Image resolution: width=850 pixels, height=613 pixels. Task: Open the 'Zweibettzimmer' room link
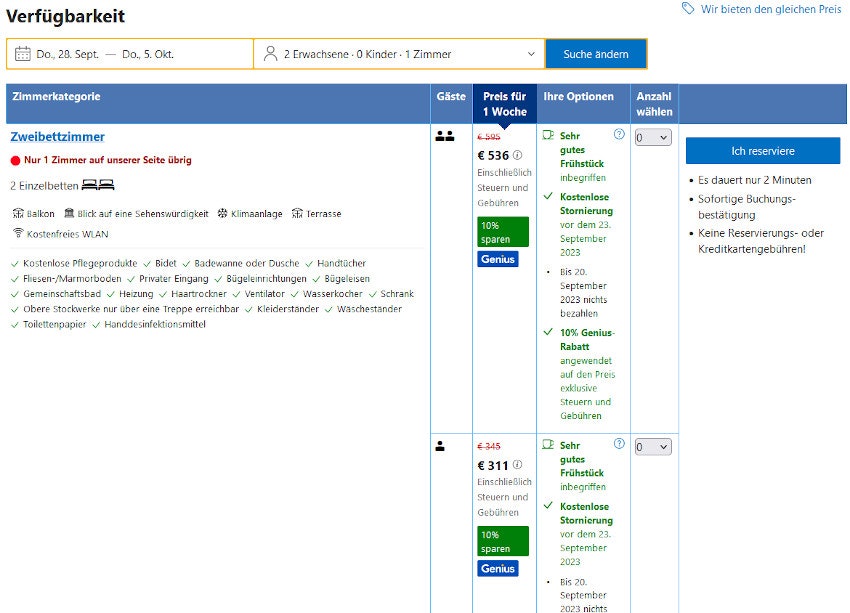(57, 137)
